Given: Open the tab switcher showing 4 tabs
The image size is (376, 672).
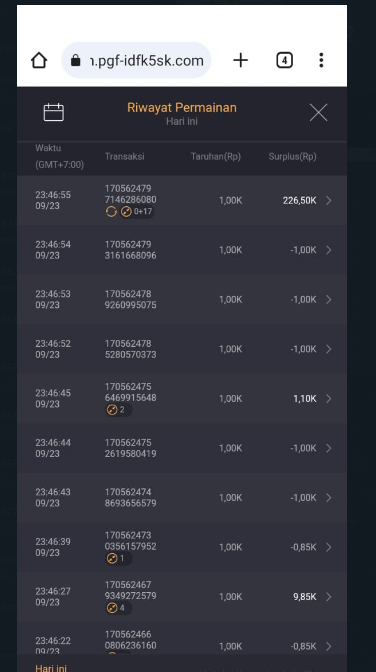Looking at the screenshot, I should pyautogui.click(x=284, y=60).
